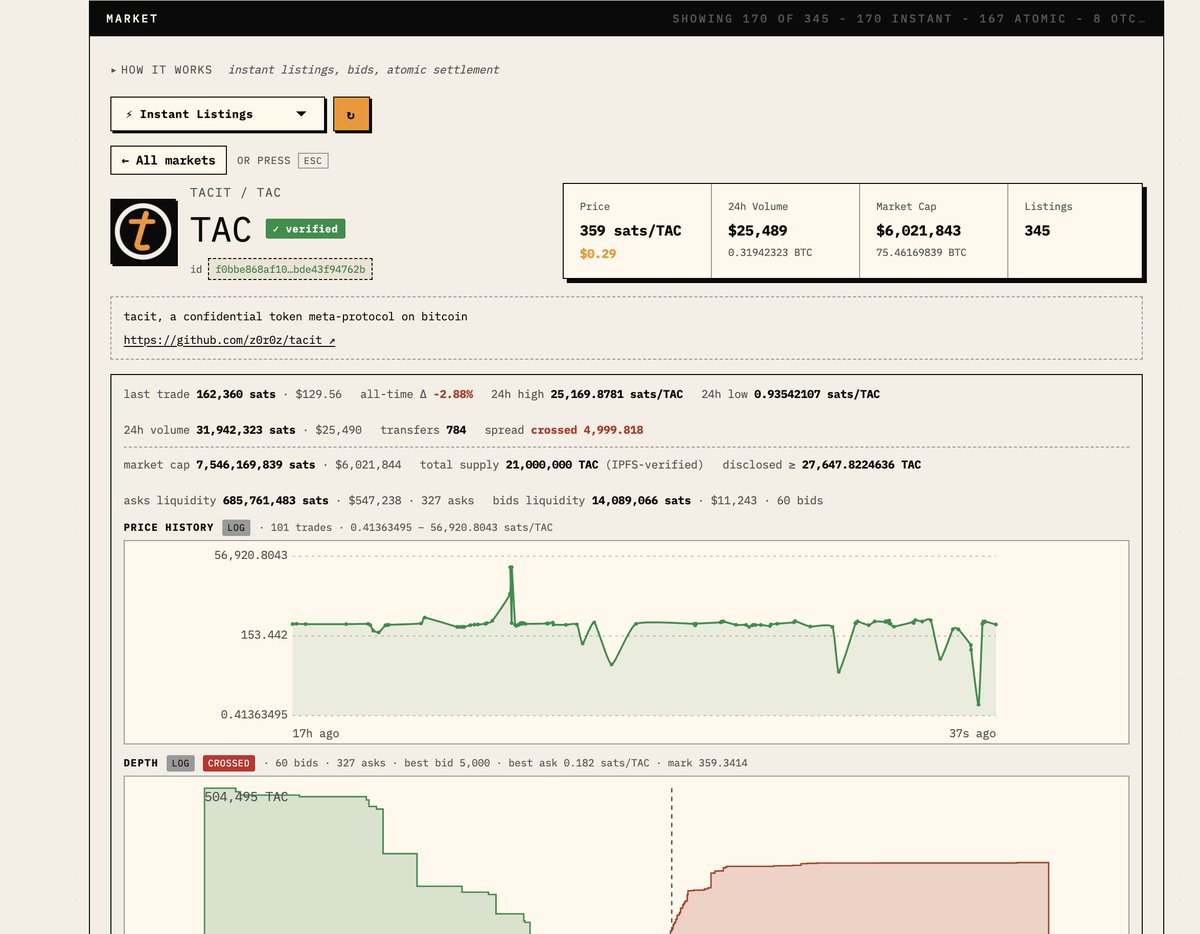Click the 24h Volume value $25,489

[758, 231]
